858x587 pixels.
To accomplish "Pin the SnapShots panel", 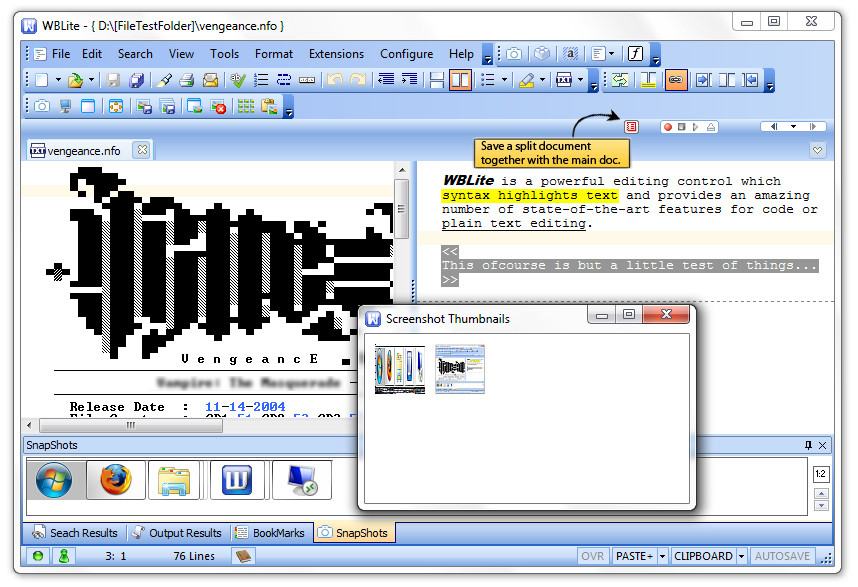I will [x=808, y=445].
